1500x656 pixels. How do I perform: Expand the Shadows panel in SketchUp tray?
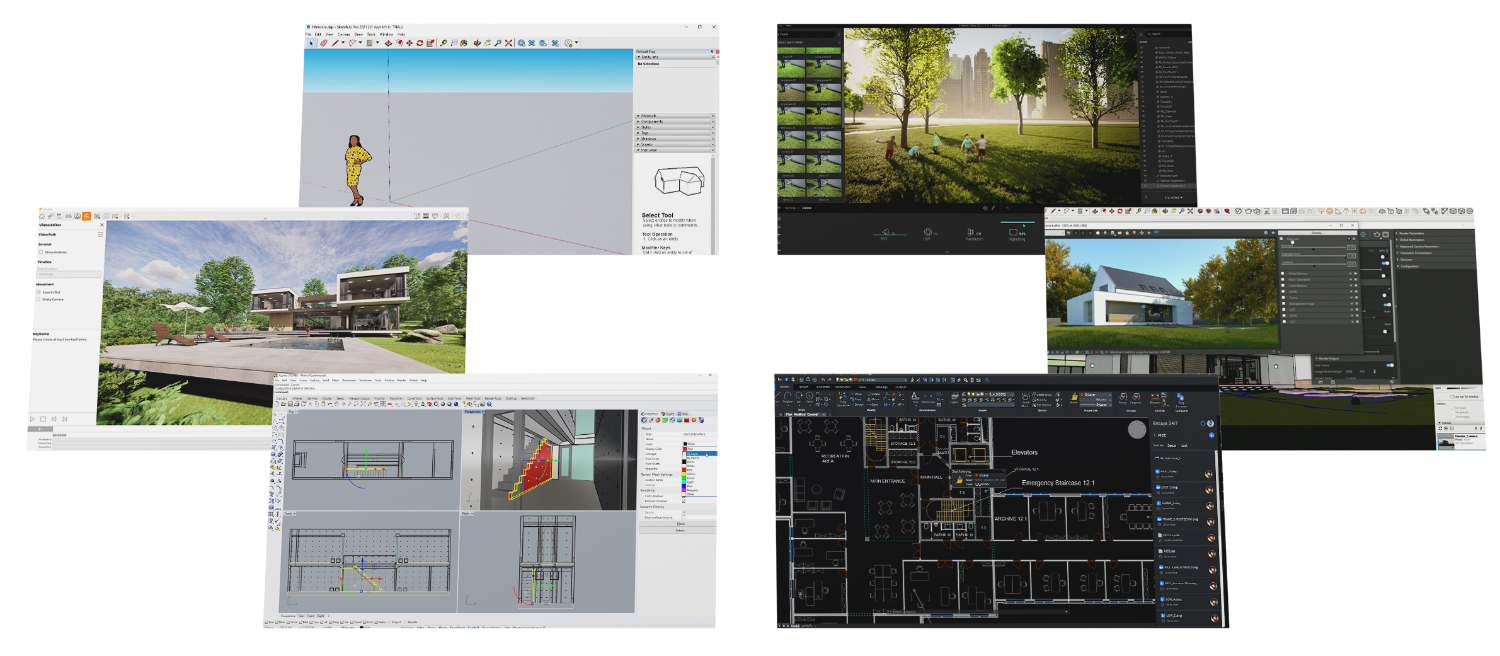pos(676,140)
